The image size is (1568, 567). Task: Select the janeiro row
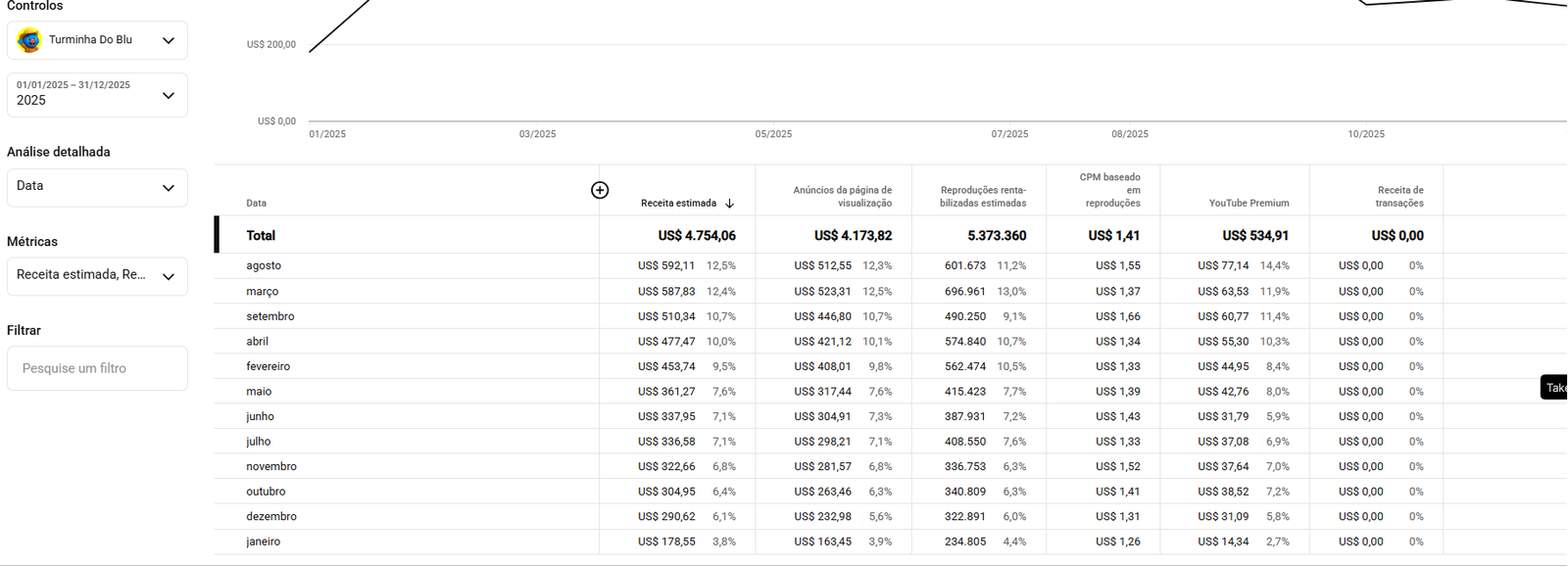point(890,542)
